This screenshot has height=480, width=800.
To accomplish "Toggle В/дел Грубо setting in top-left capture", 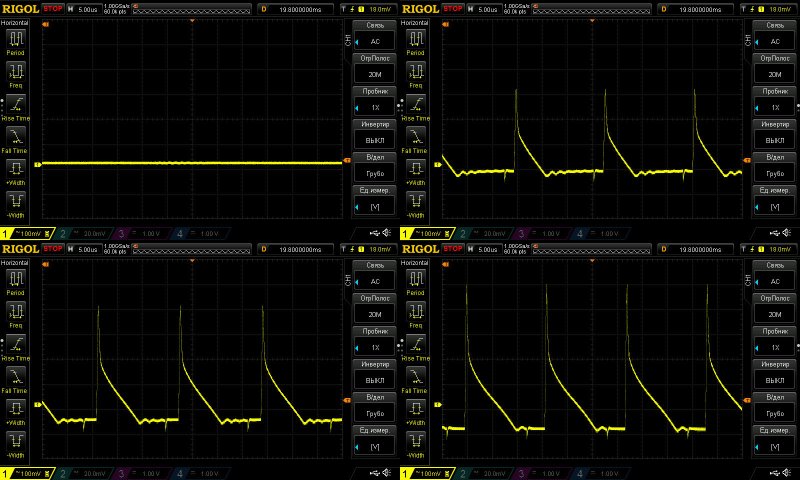I will coord(375,167).
